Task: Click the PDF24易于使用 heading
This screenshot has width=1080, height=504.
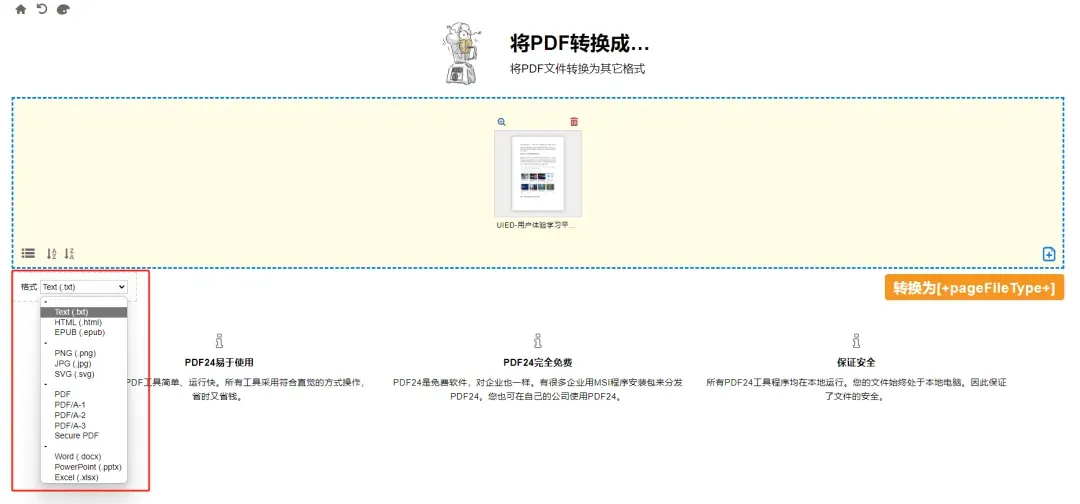Action: tap(219, 362)
